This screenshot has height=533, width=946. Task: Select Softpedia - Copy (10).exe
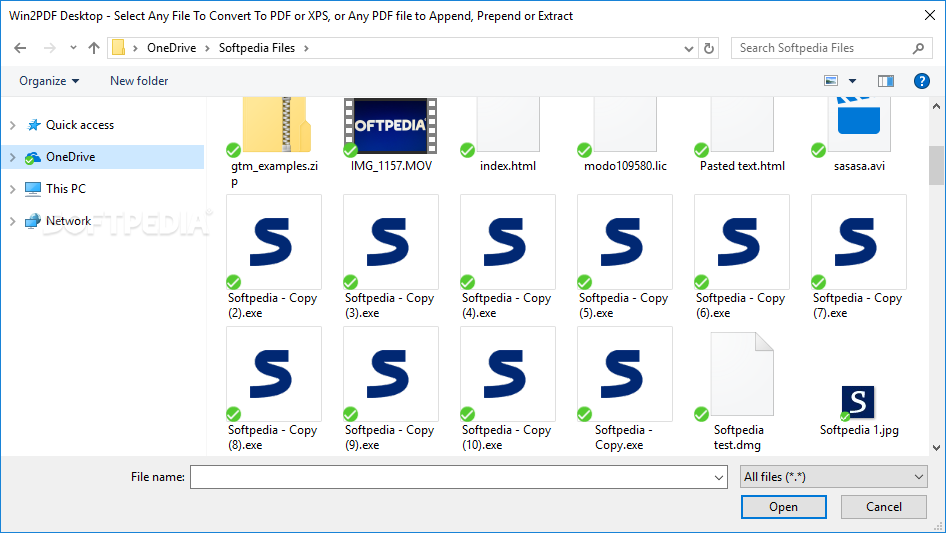[x=508, y=389]
